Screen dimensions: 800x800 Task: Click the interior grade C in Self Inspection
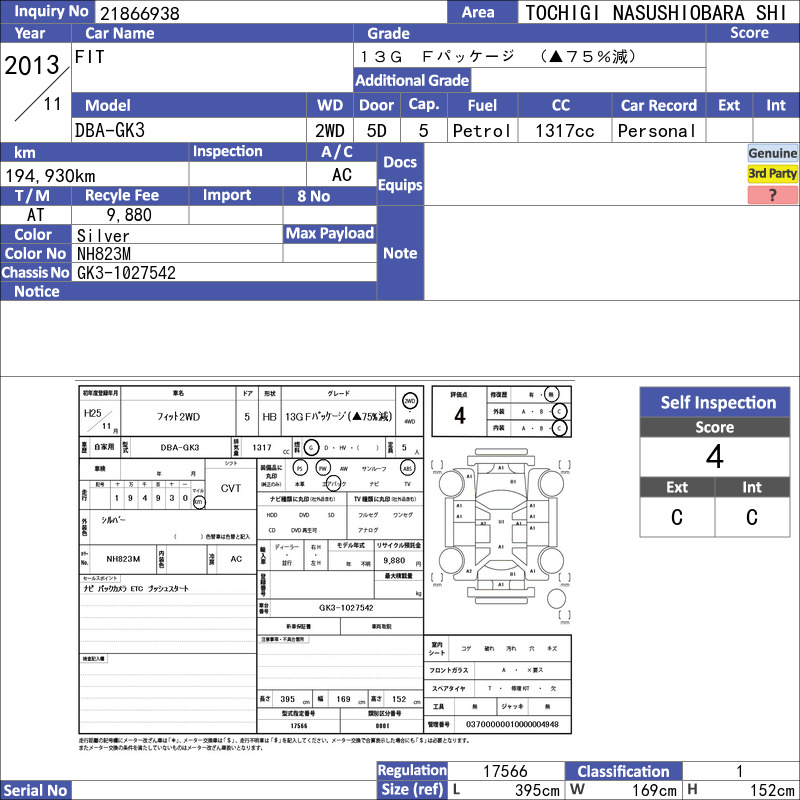[x=752, y=517]
